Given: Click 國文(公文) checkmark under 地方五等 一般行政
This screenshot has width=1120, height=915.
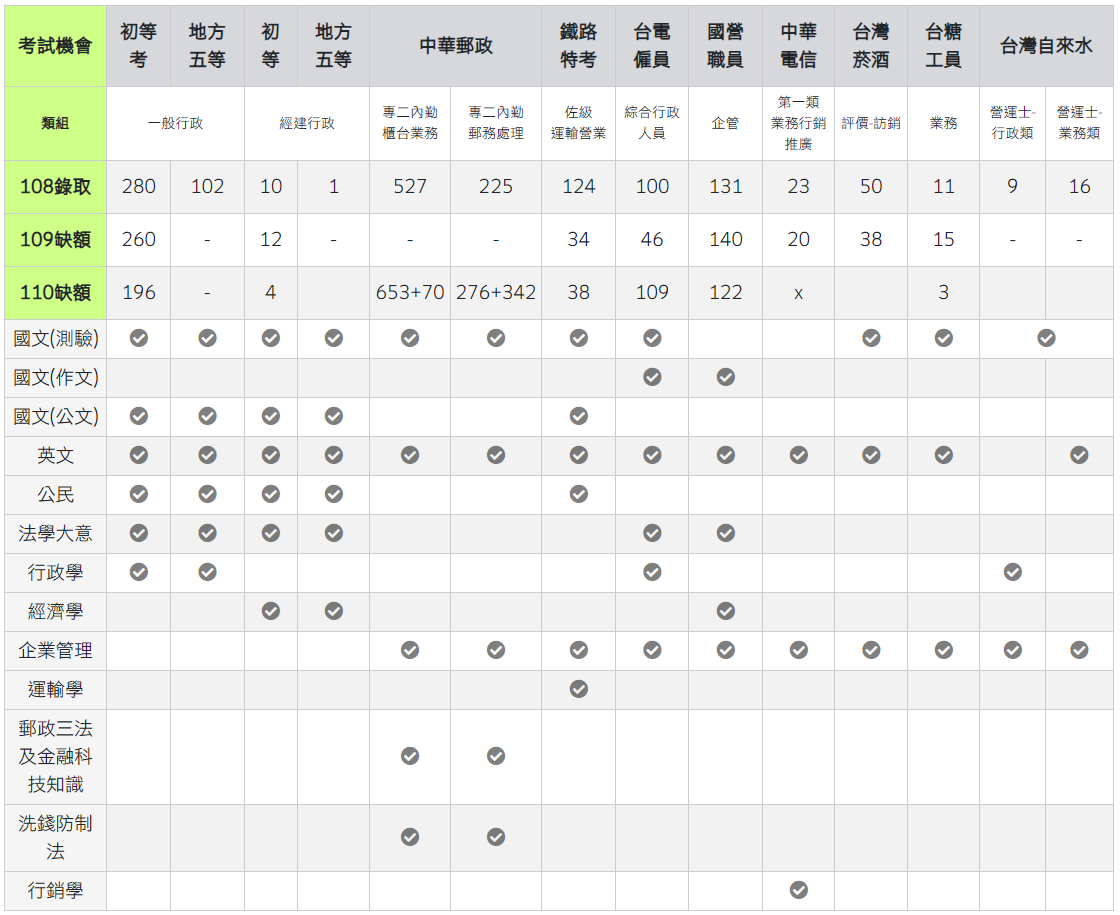Looking at the screenshot, I should [x=207, y=416].
